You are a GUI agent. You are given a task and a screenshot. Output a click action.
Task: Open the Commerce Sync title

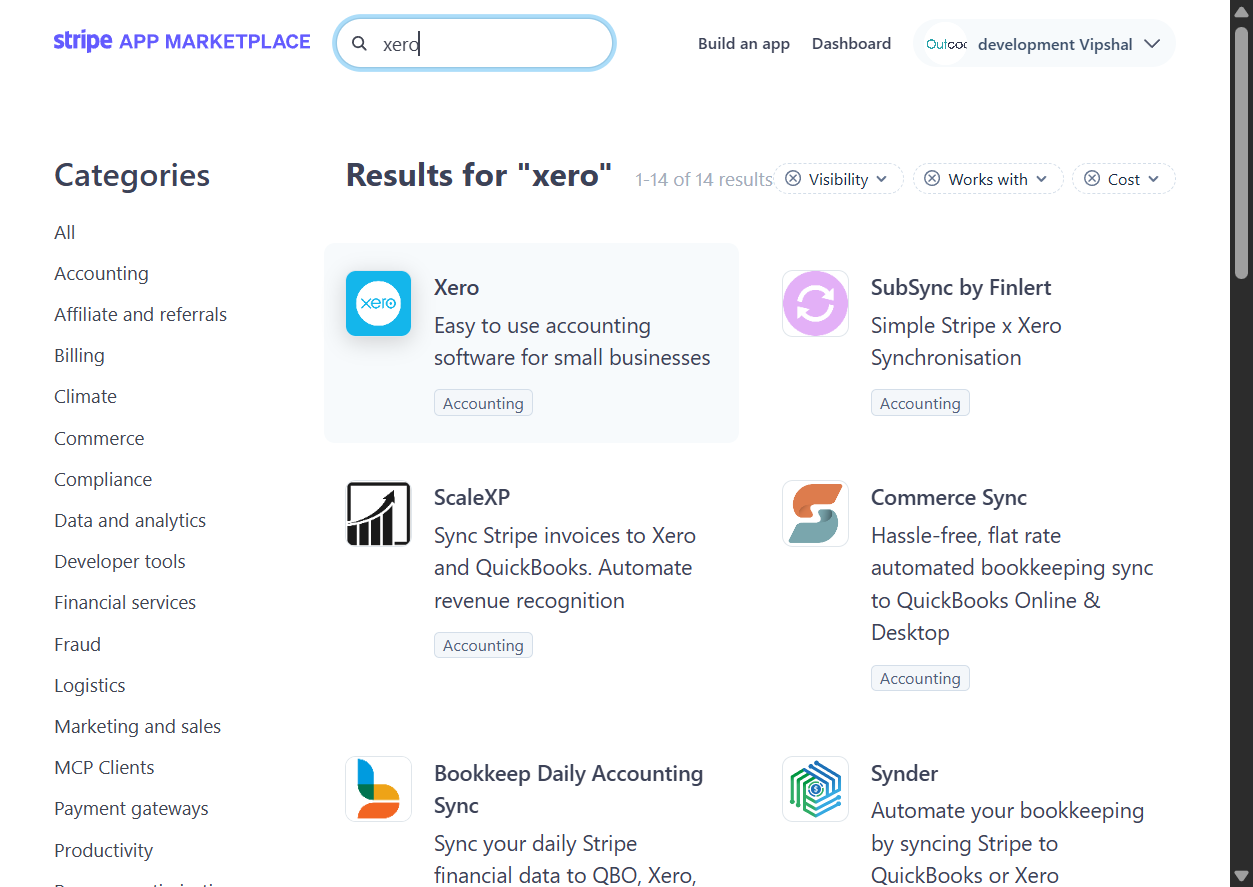pos(949,498)
